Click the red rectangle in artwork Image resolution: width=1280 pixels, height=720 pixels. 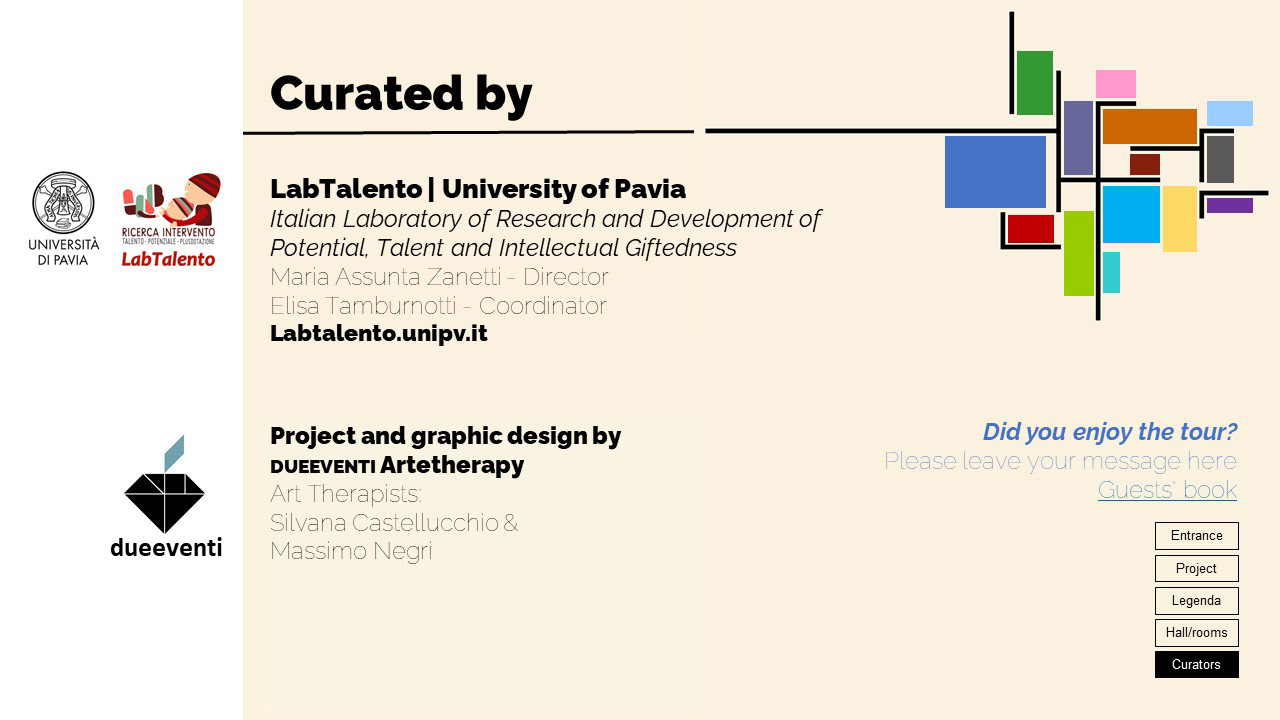1030,229
